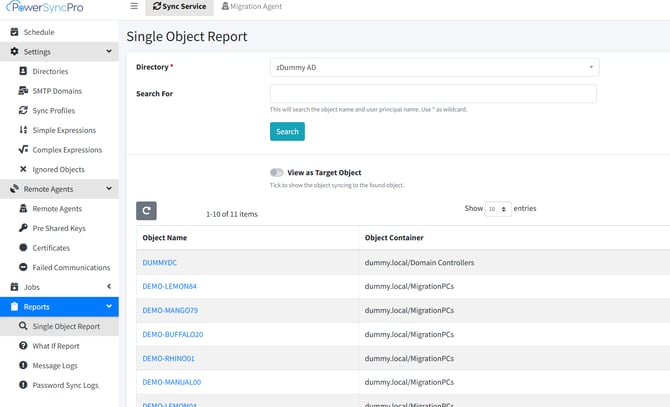Viewport: 670px width, 407px height.
Task: Sort by the Object Container column header
Action: click(x=394, y=238)
